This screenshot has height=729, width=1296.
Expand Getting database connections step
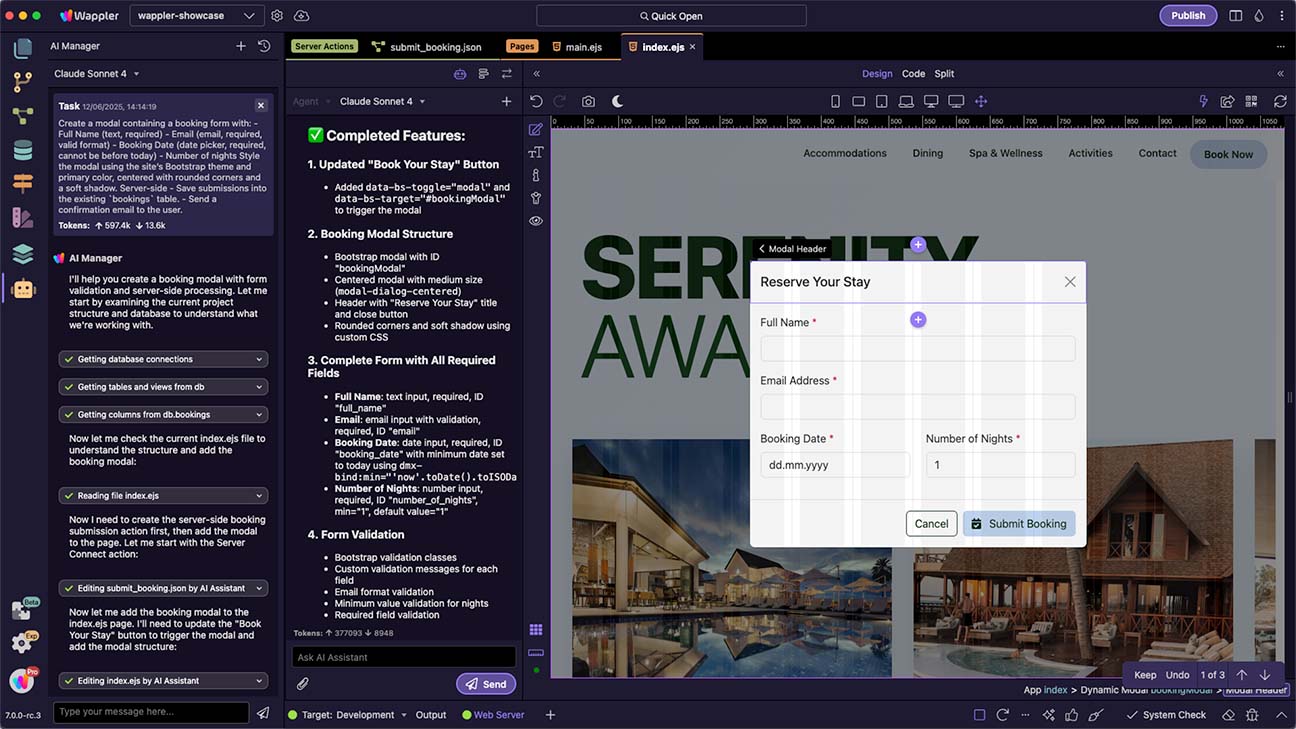164,359
